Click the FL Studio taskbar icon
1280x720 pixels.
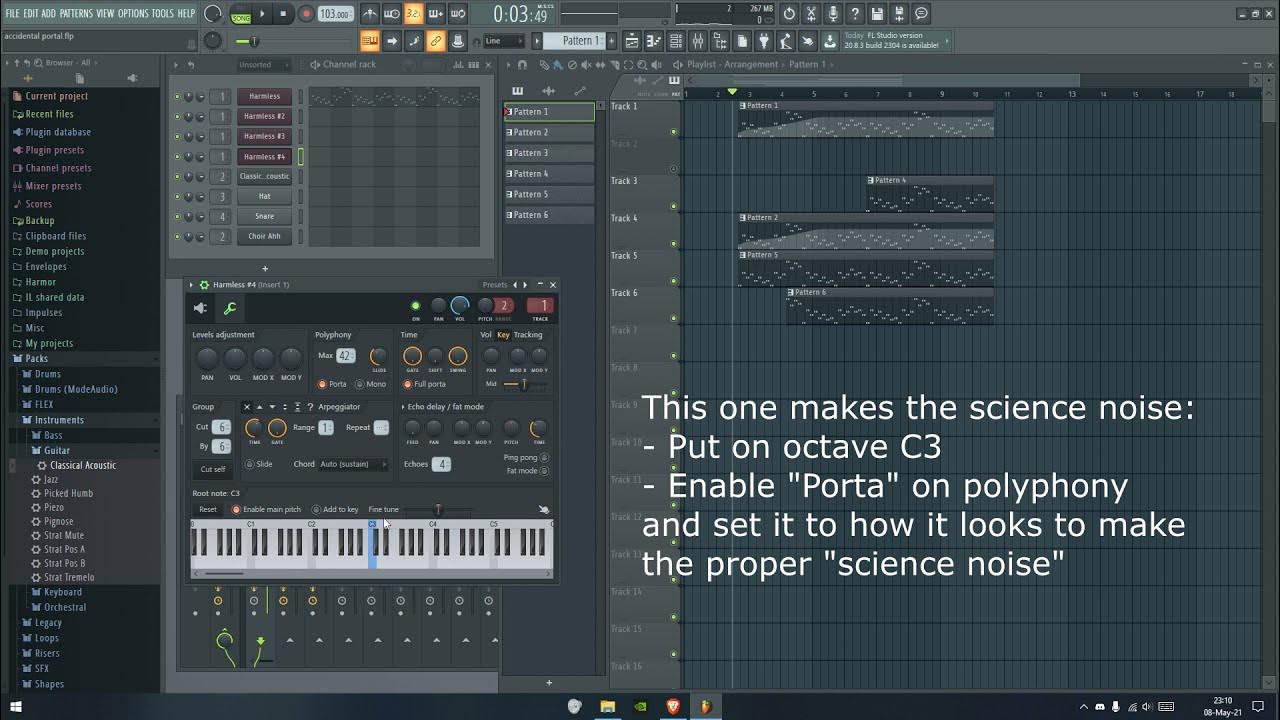706,706
